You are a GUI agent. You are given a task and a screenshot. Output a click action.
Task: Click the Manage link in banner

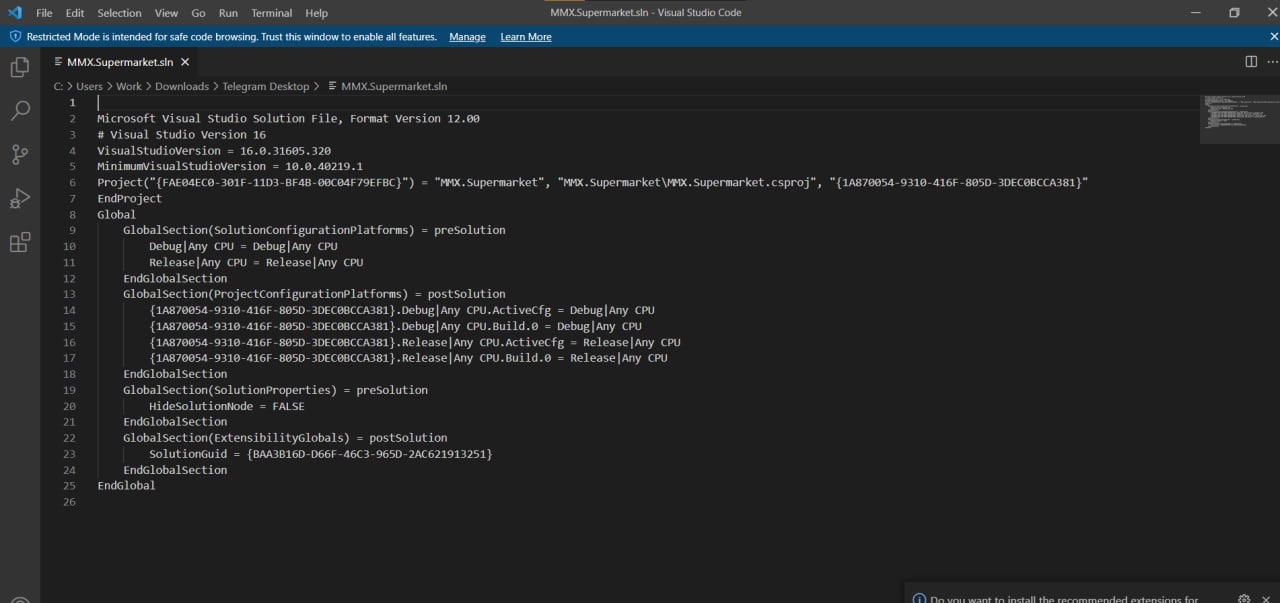(467, 37)
